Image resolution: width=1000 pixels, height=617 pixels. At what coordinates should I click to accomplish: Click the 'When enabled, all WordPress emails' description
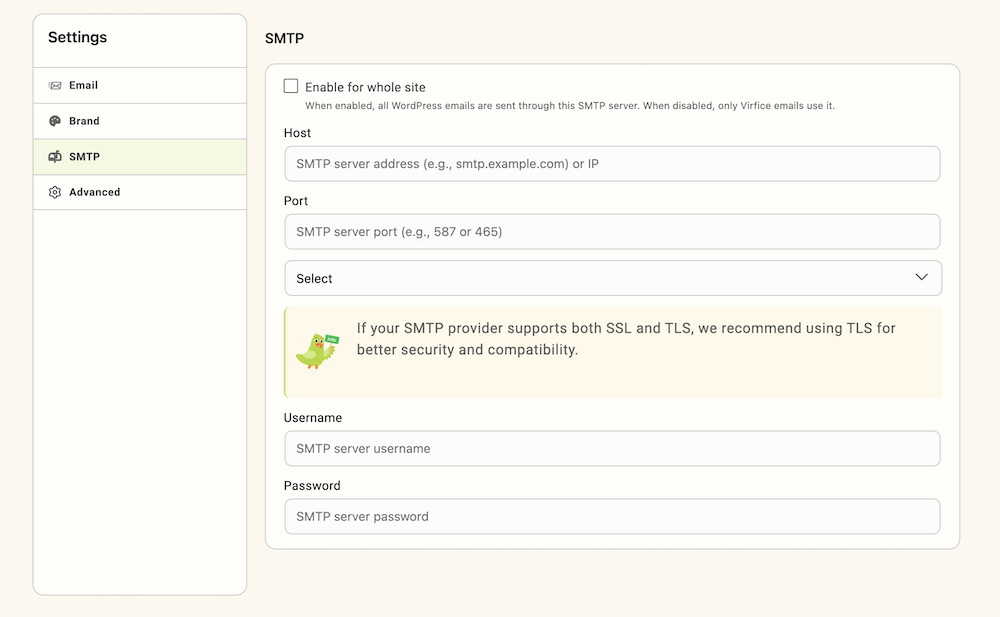coord(570,106)
